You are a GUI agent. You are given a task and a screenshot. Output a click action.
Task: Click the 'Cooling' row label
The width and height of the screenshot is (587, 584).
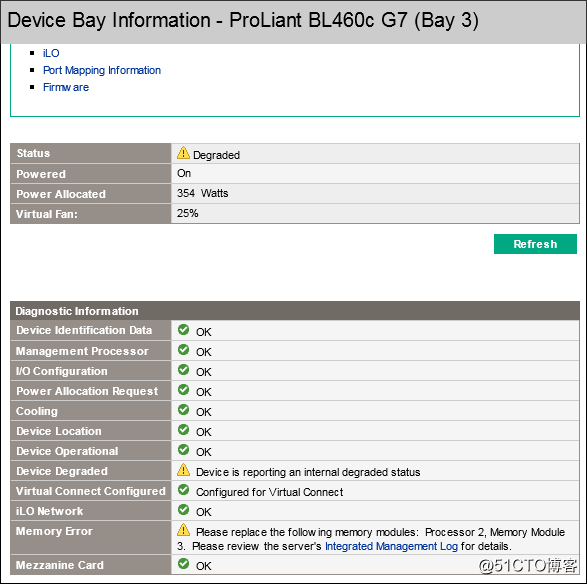(x=37, y=411)
